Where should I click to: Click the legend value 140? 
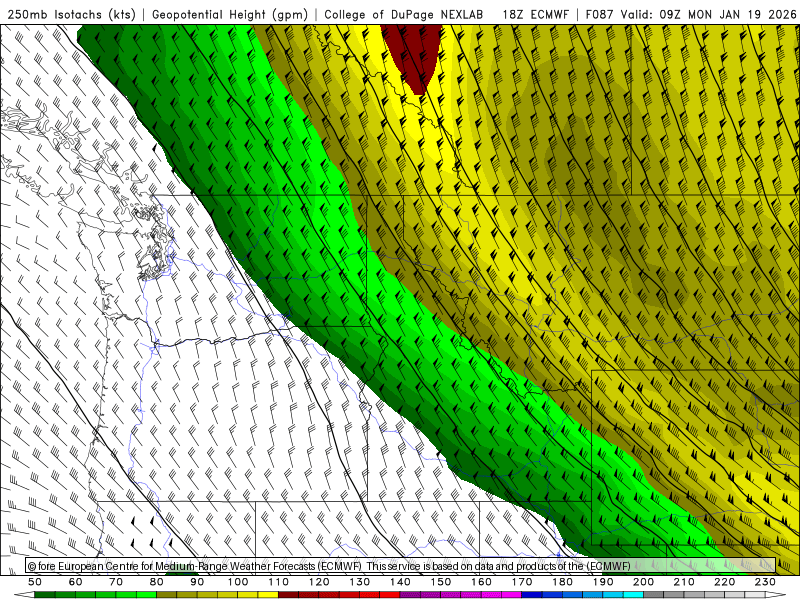pos(400,582)
